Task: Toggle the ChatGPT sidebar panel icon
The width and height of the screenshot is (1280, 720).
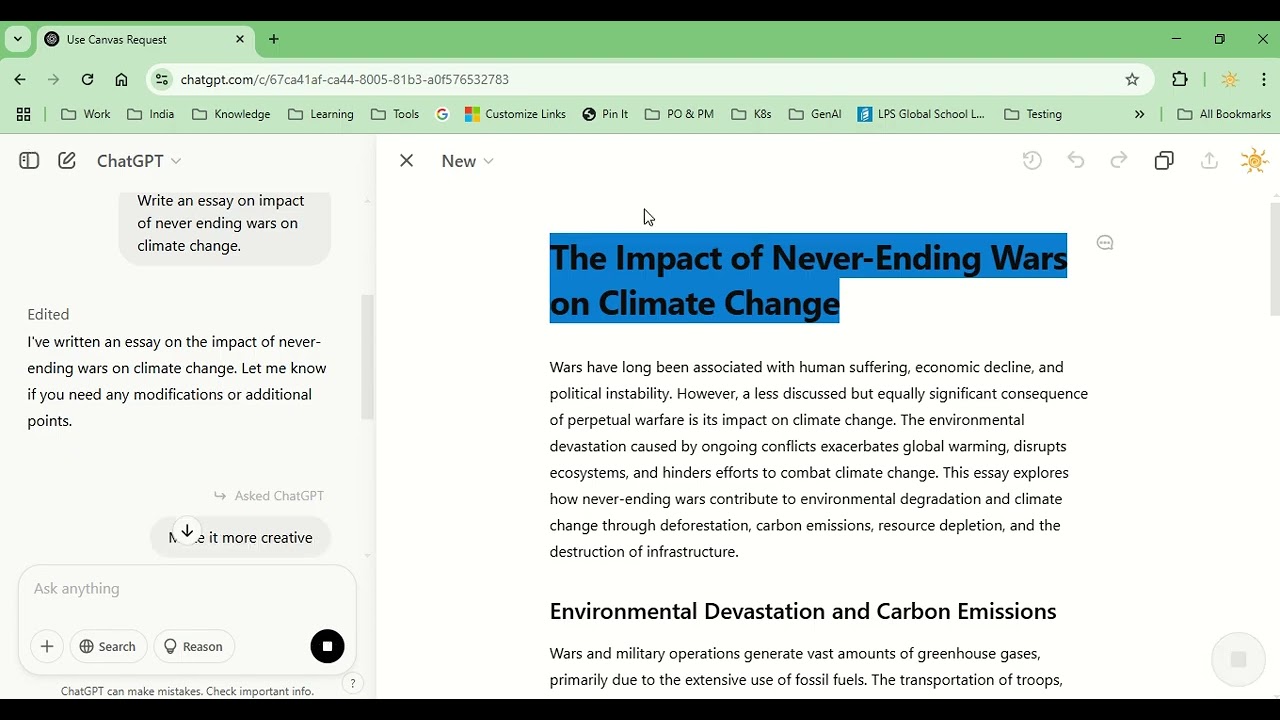Action: 29,160
